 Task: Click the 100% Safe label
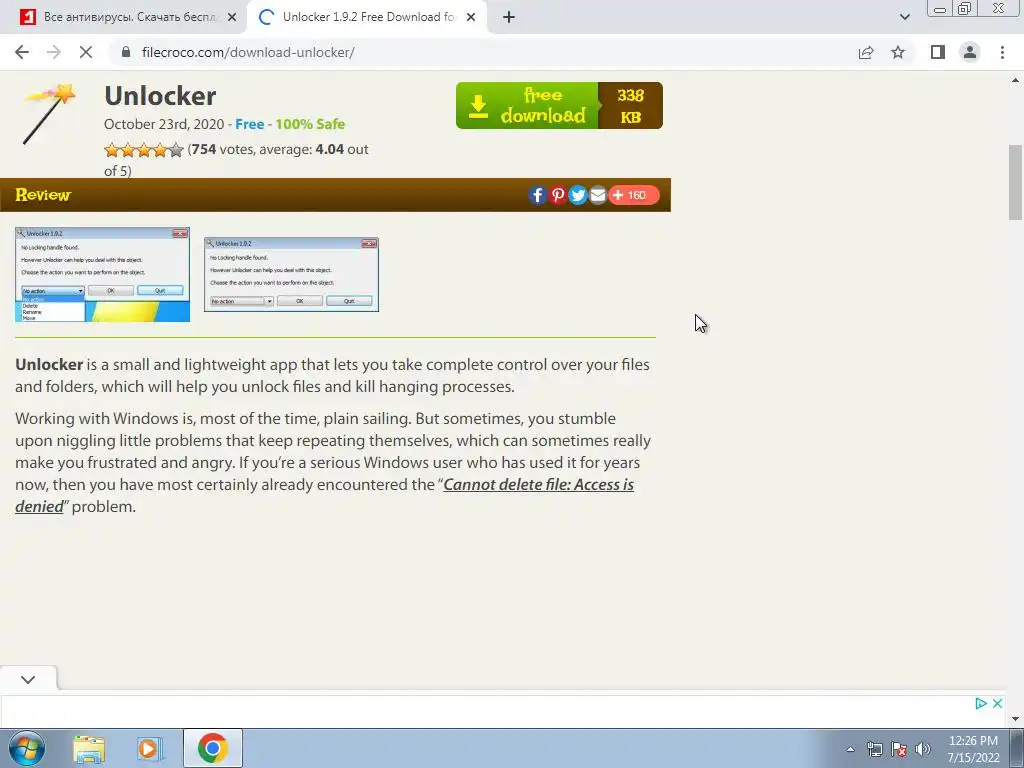[310, 124]
